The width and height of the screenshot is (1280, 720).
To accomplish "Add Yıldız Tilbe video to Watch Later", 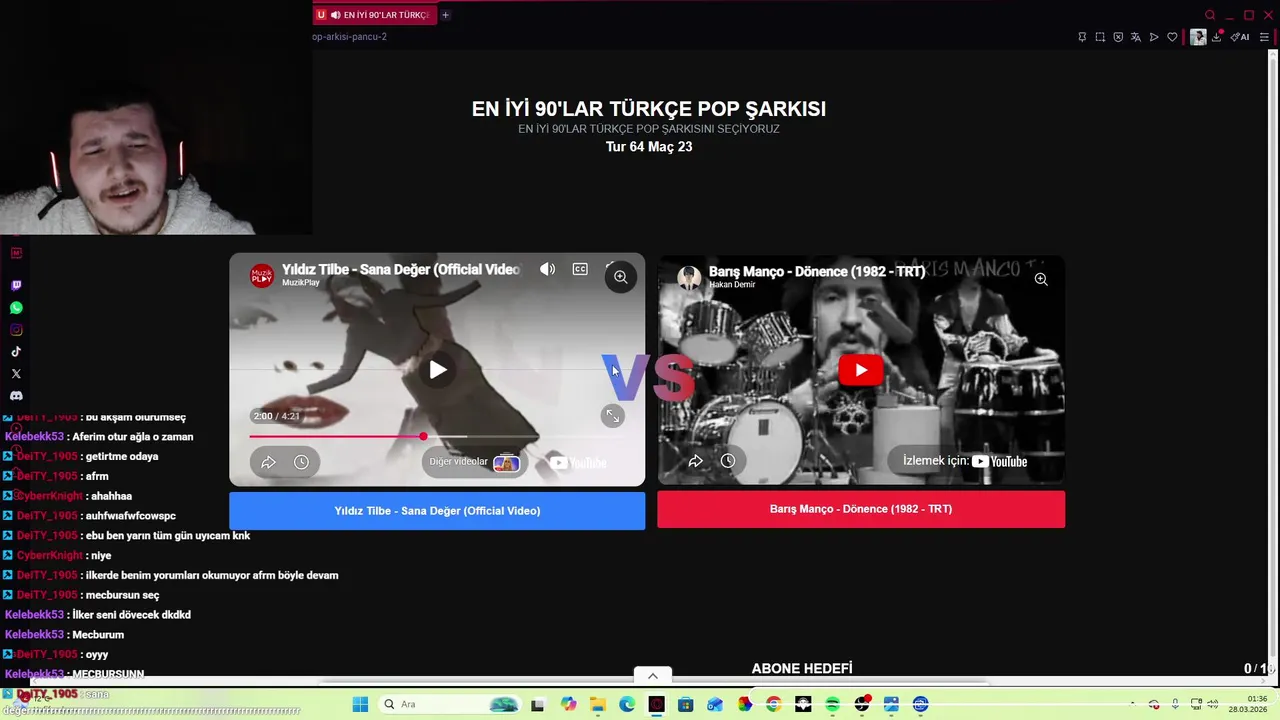I will (x=301, y=462).
